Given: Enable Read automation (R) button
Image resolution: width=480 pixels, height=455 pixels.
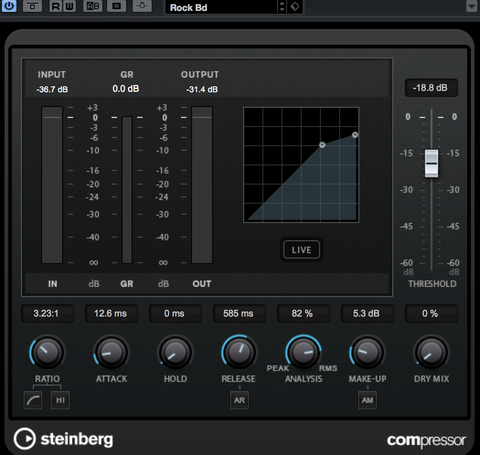Looking at the screenshot, I should (x=56, y=6).
